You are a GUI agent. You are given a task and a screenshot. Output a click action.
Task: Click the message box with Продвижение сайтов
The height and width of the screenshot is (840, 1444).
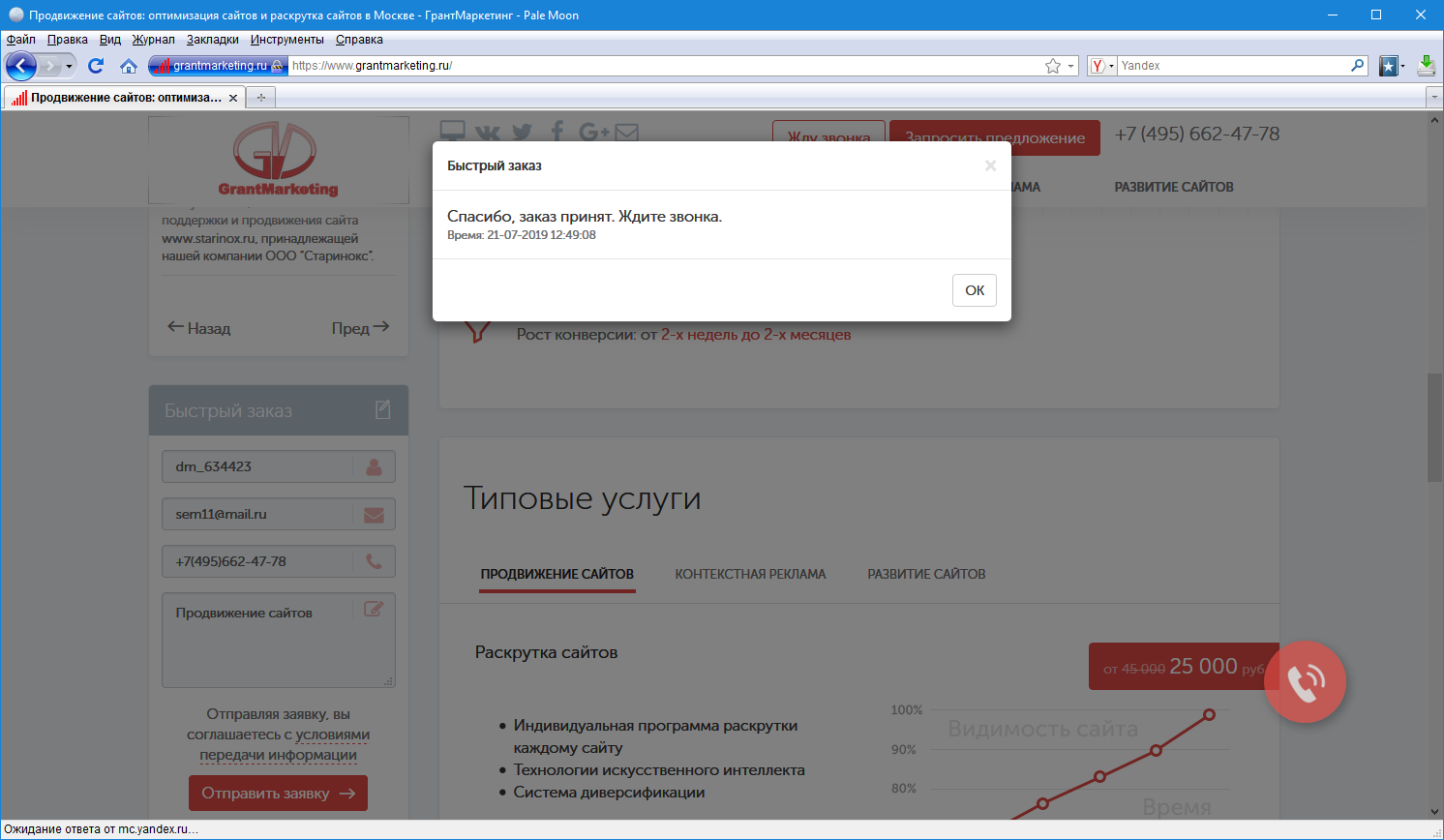tap(279, 640)
